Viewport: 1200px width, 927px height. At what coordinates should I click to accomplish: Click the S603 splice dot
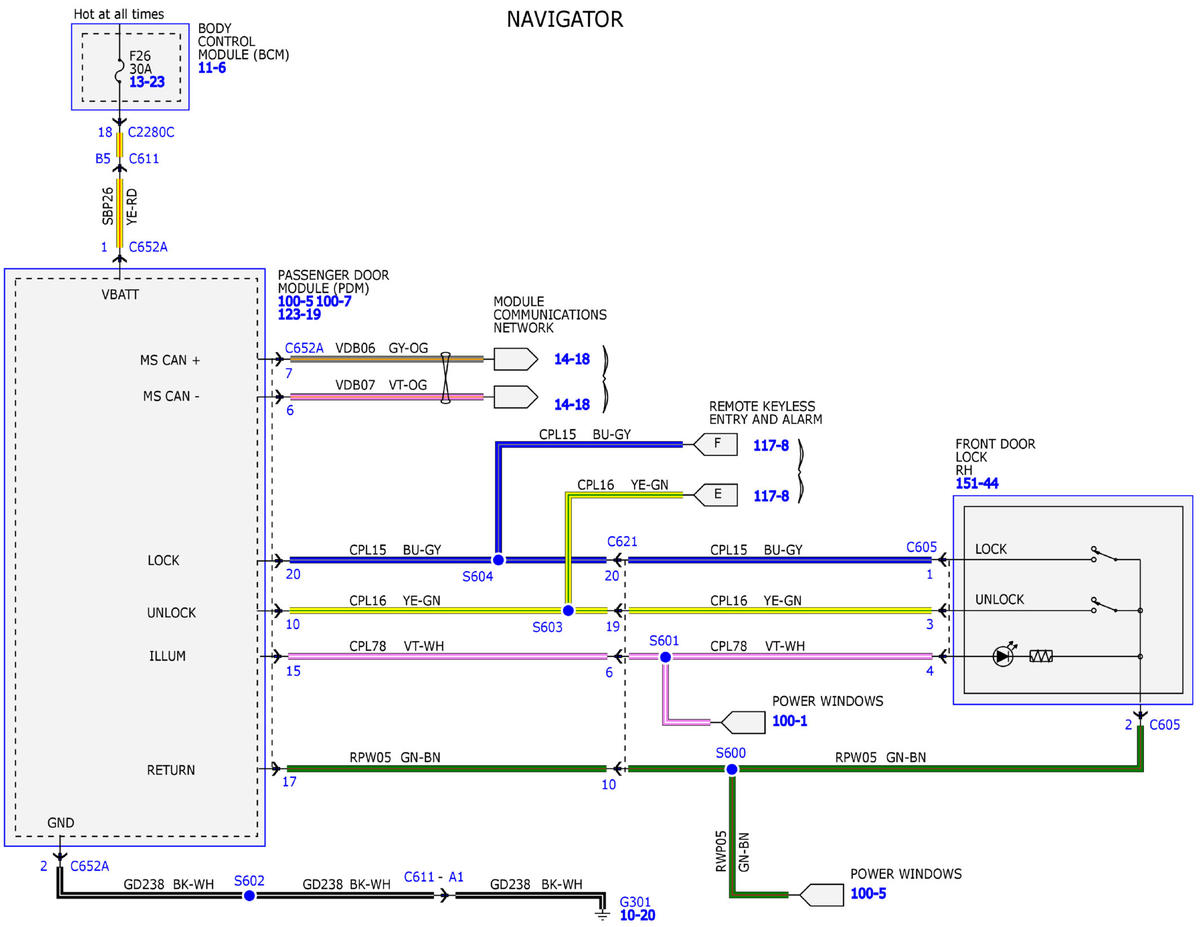coord(567,610)
